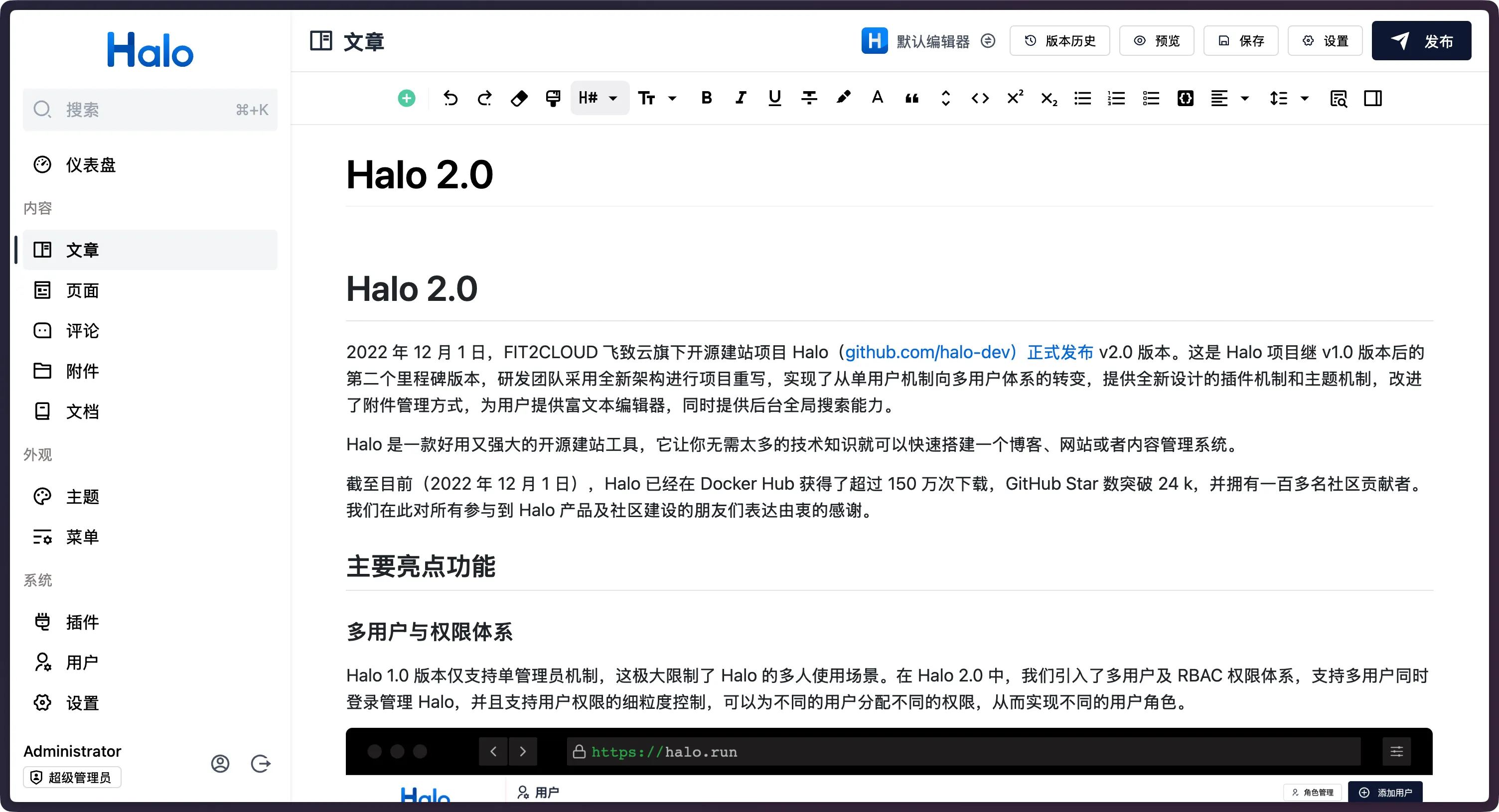Apply highlight with the marker icon
1499x812 pixels.
pos(843,98)
